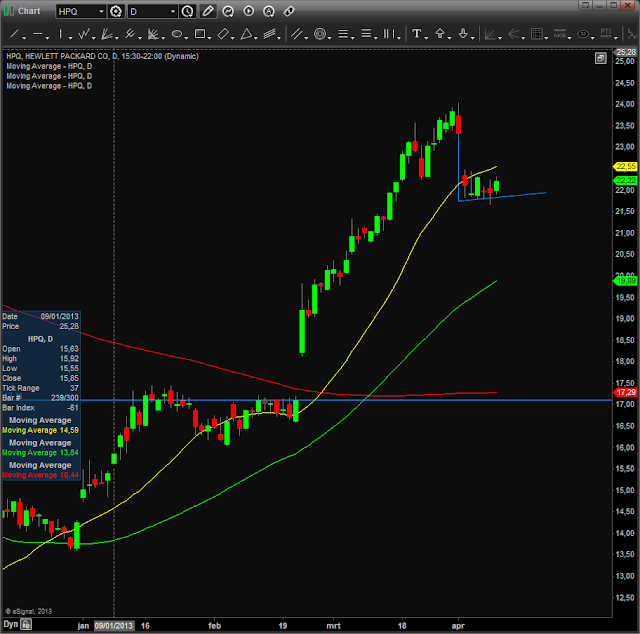Click the Dyn button at bottom left
The image size is (640, 634).
point(11,624)
